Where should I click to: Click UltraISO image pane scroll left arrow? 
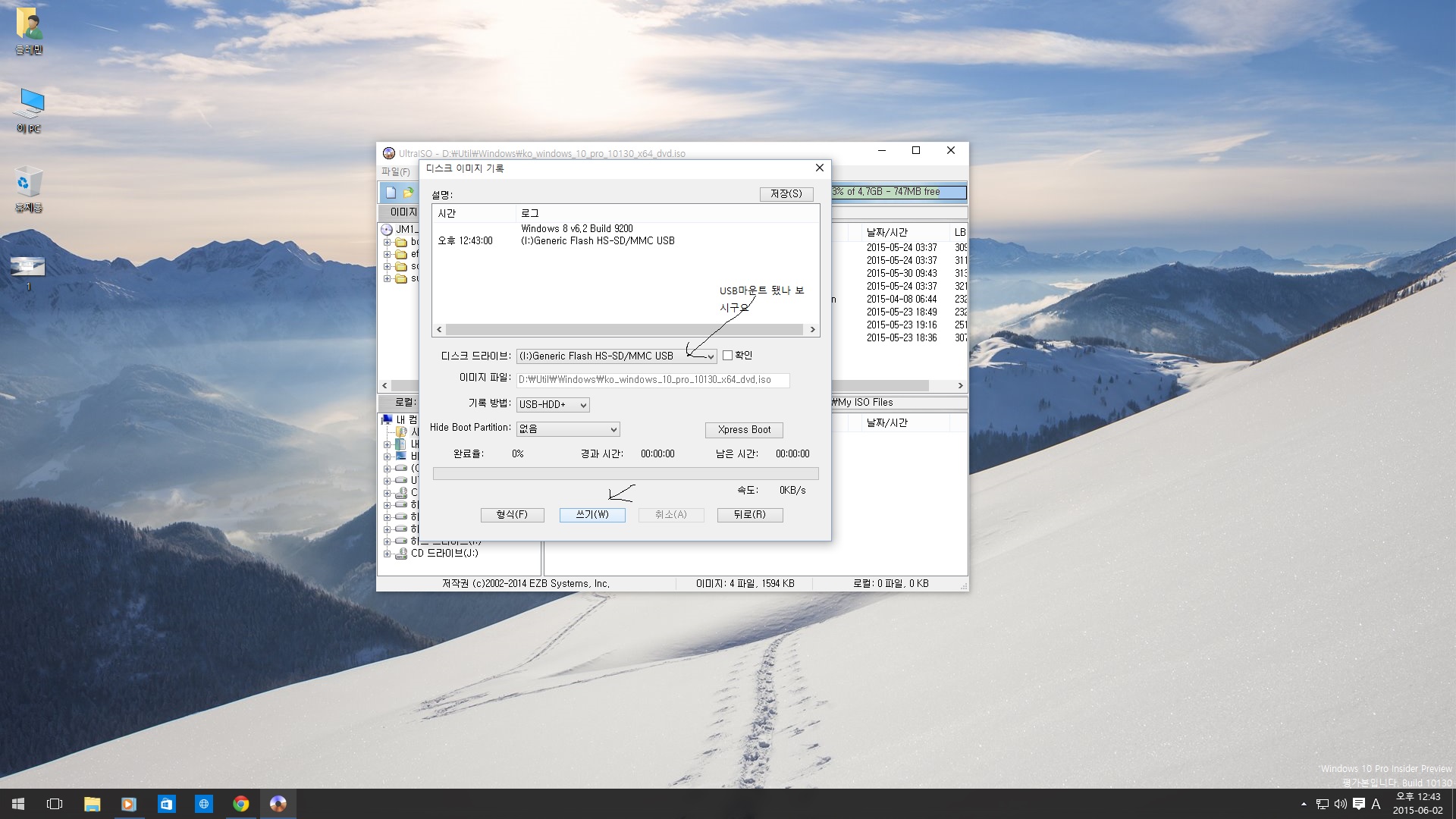tap(384, 386)
